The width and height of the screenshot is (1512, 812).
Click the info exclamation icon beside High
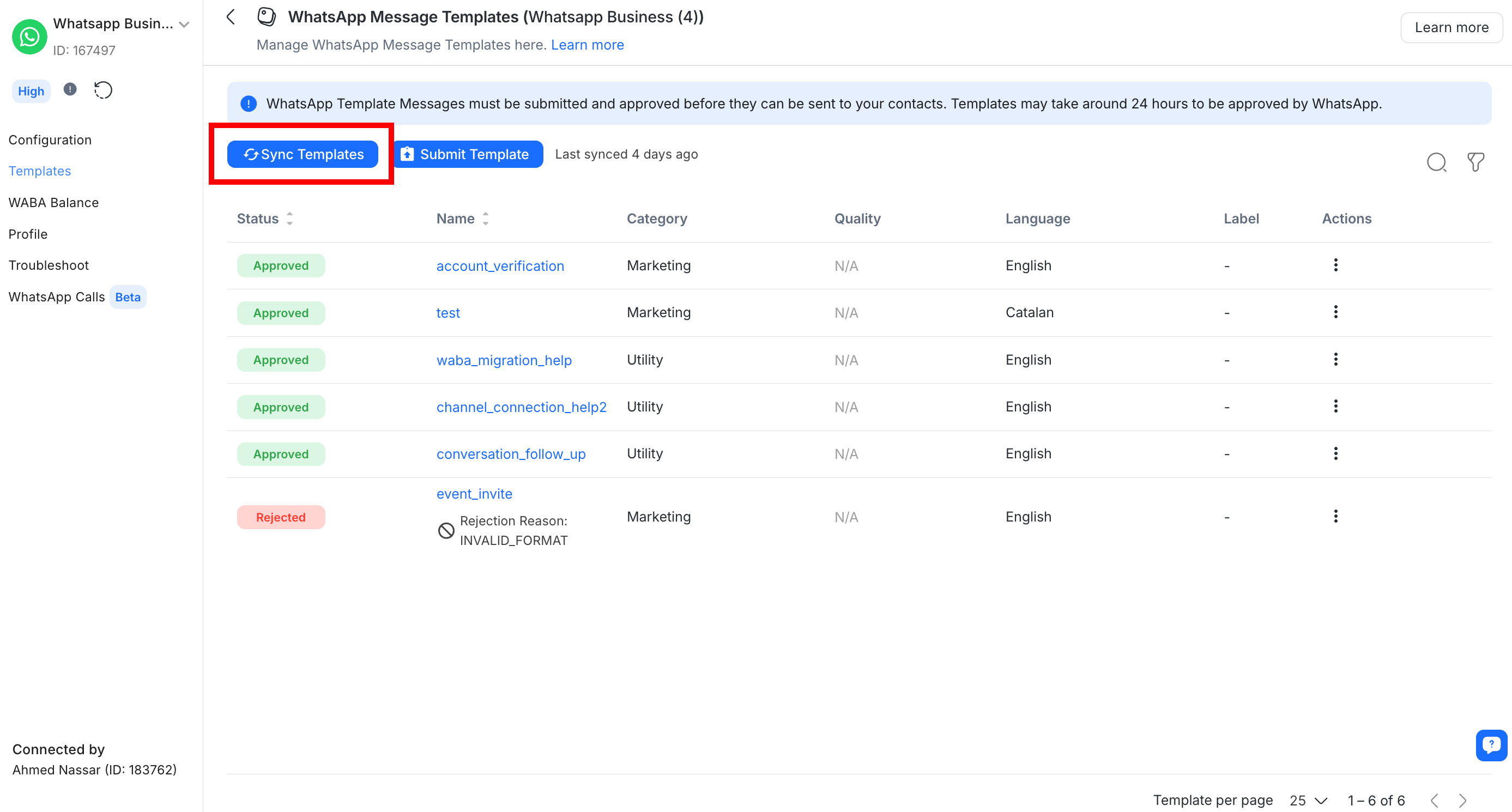[x=70, y=89]
